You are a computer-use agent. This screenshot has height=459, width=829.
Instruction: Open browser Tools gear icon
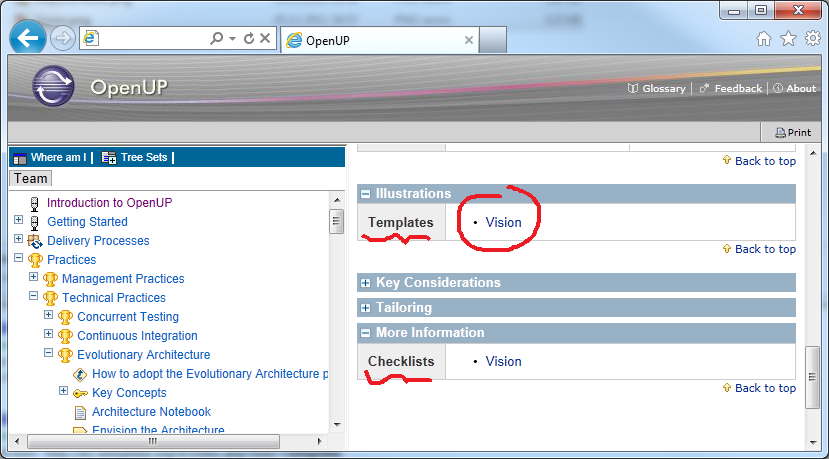(813, 38)
